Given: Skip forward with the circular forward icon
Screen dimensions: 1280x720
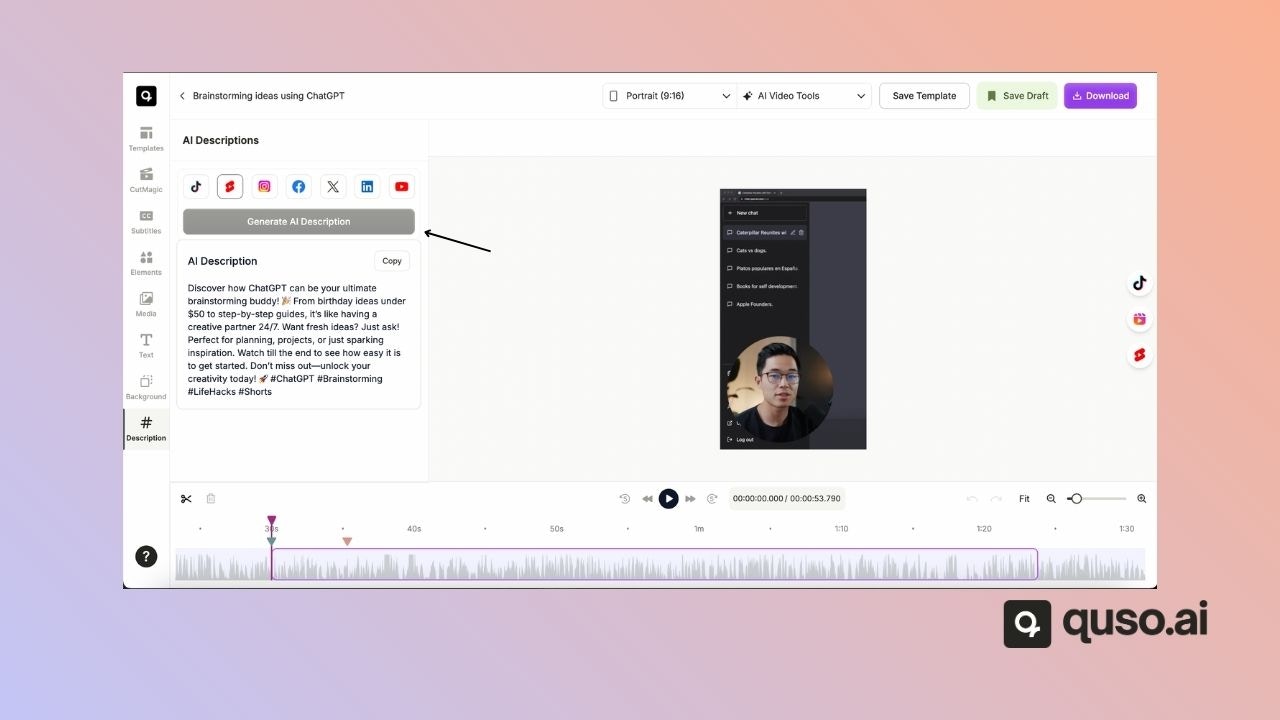Looking at the screenshot, I should tap(712, 498).
